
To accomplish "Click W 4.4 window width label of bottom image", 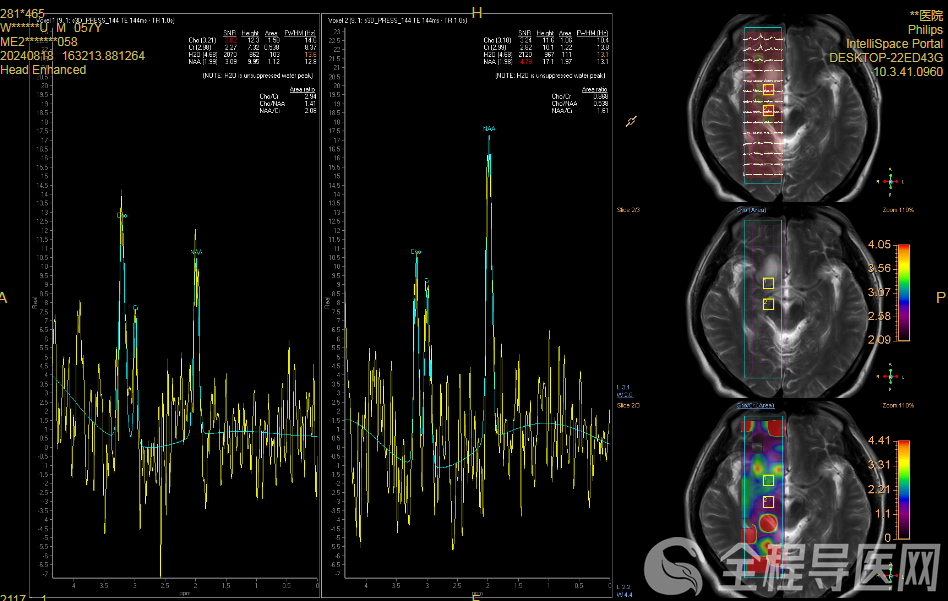I will tap(624, 595).
